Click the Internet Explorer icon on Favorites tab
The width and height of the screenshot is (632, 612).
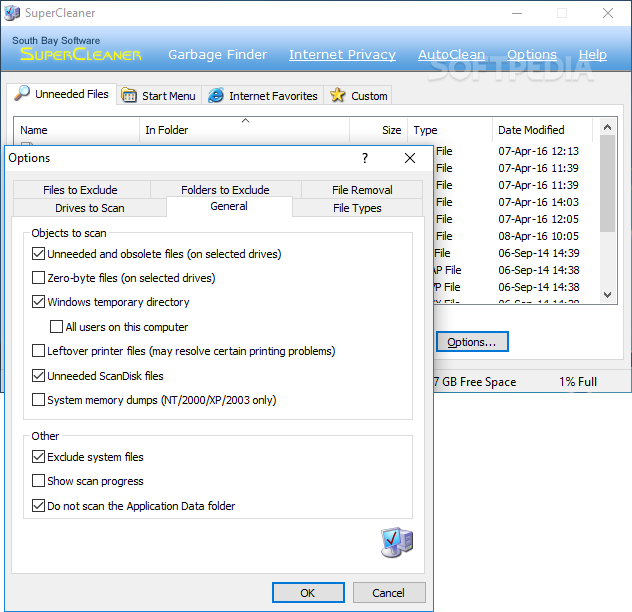pos(216,96)
